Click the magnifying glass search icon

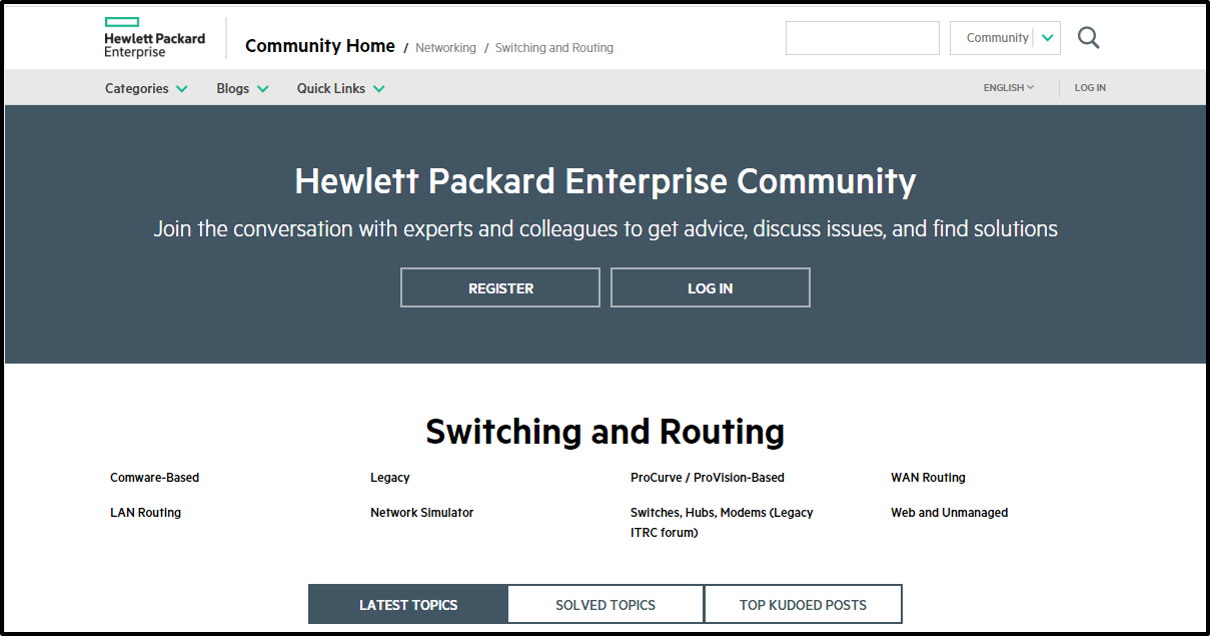(1088, 38)
